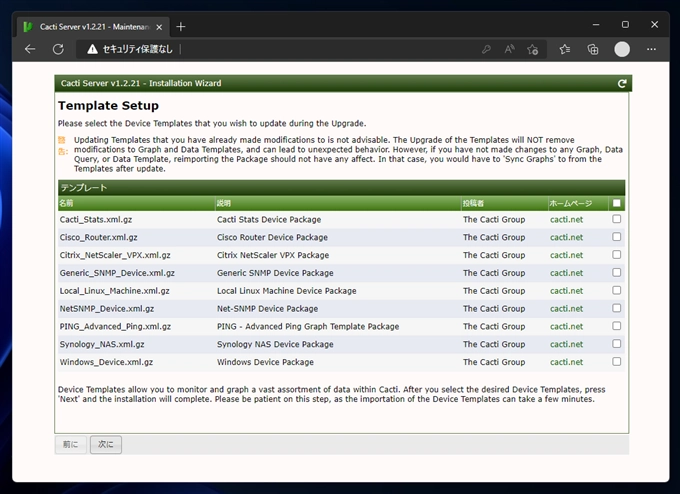
Task: Minimize the browser window
Action: click(x=596, y=25)
